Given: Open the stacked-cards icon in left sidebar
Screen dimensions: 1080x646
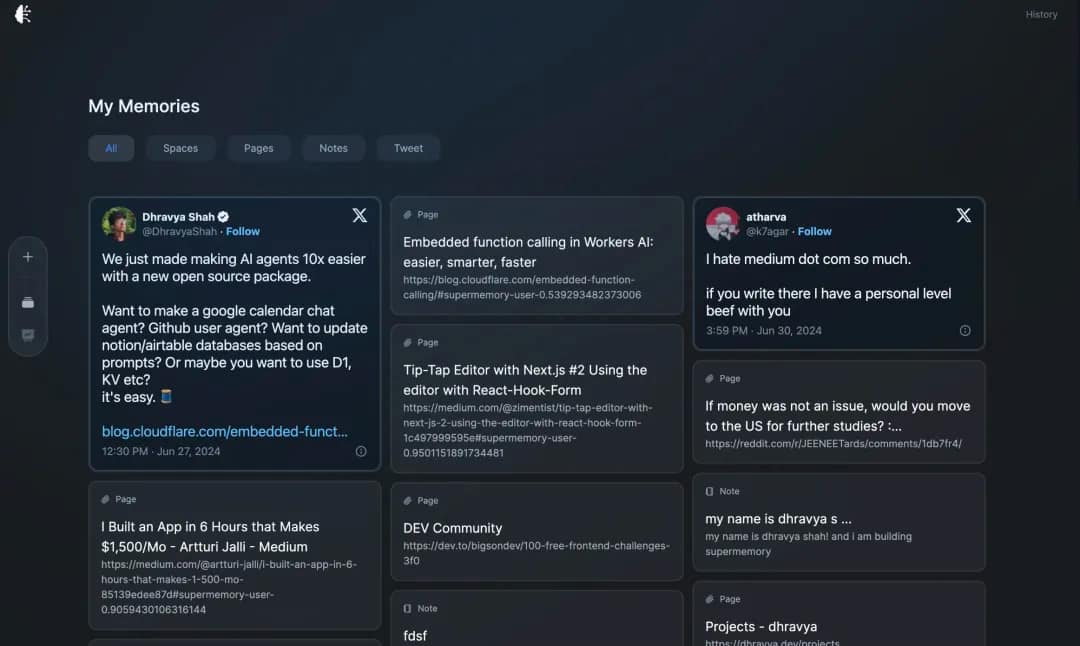Looking at the screenshot, I should pyautogui.click(x=28, y=302).
